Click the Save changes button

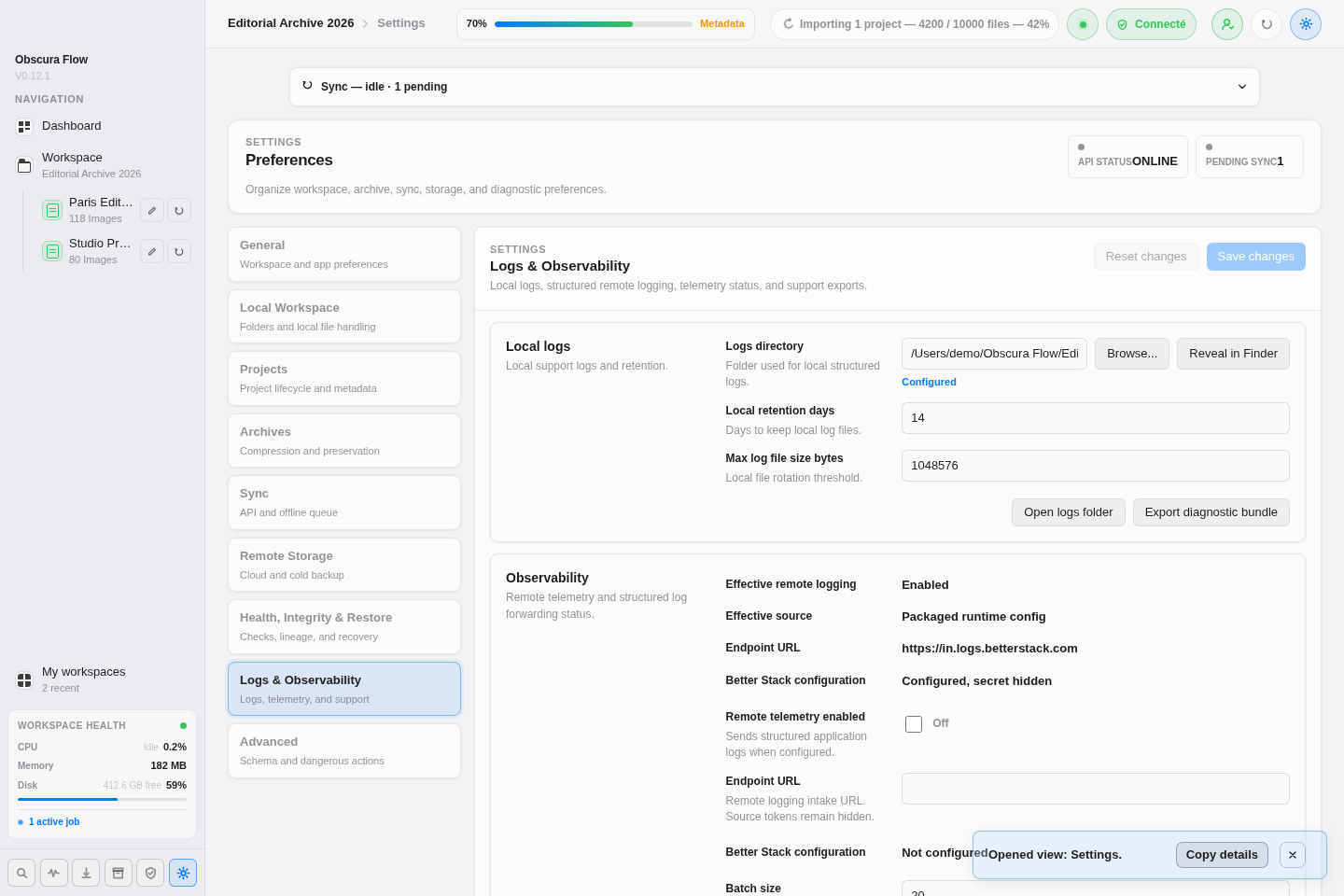coord(1256,257)
